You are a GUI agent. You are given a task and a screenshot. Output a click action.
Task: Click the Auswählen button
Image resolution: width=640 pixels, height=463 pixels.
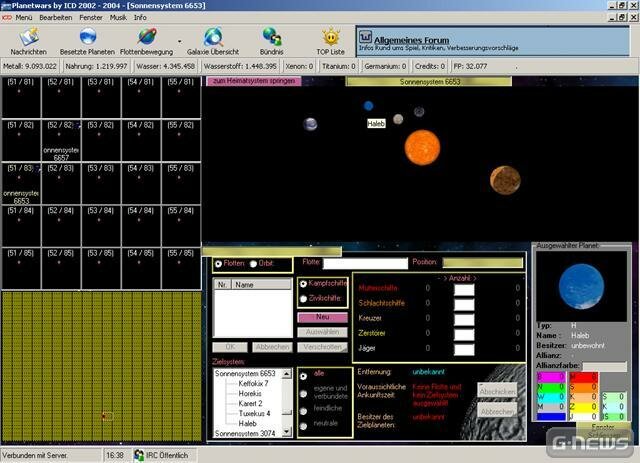tap(322, 332)
